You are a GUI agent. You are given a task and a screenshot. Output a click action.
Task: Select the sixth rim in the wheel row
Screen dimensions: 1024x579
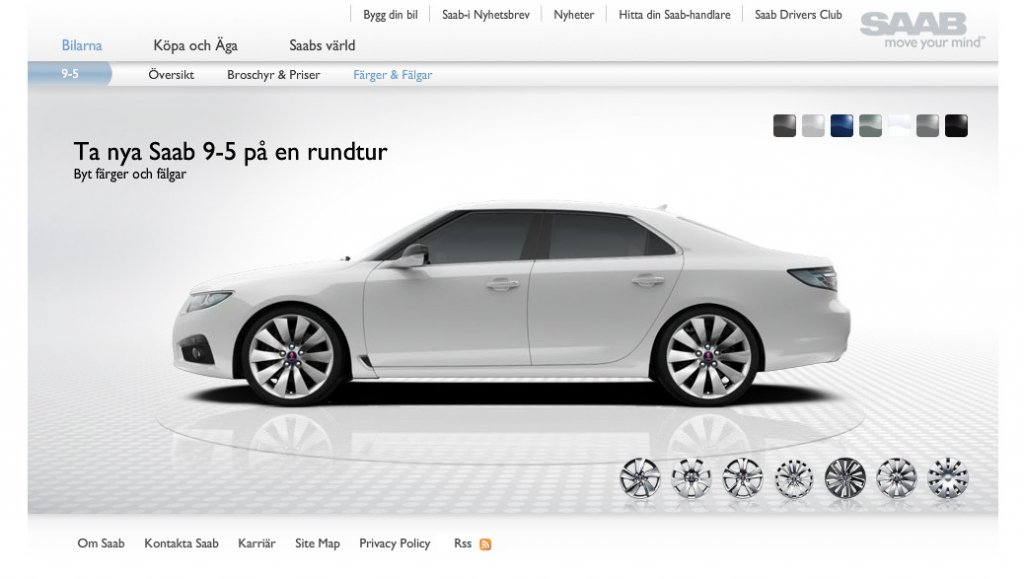click(x=896, y=478)
